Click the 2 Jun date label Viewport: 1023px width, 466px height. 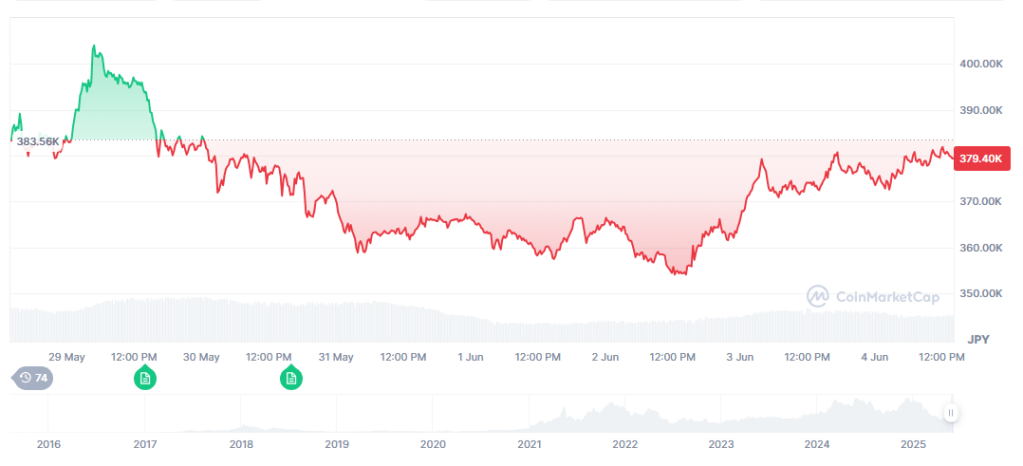point(605,357)
